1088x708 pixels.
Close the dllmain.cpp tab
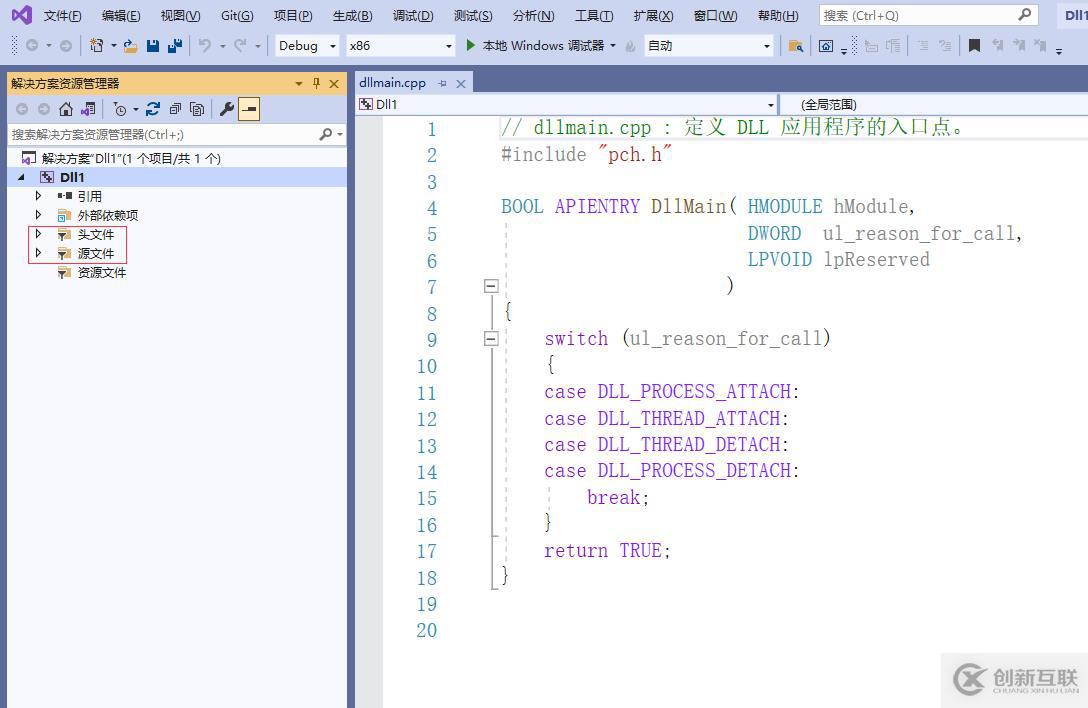click(x=461, y=84)
